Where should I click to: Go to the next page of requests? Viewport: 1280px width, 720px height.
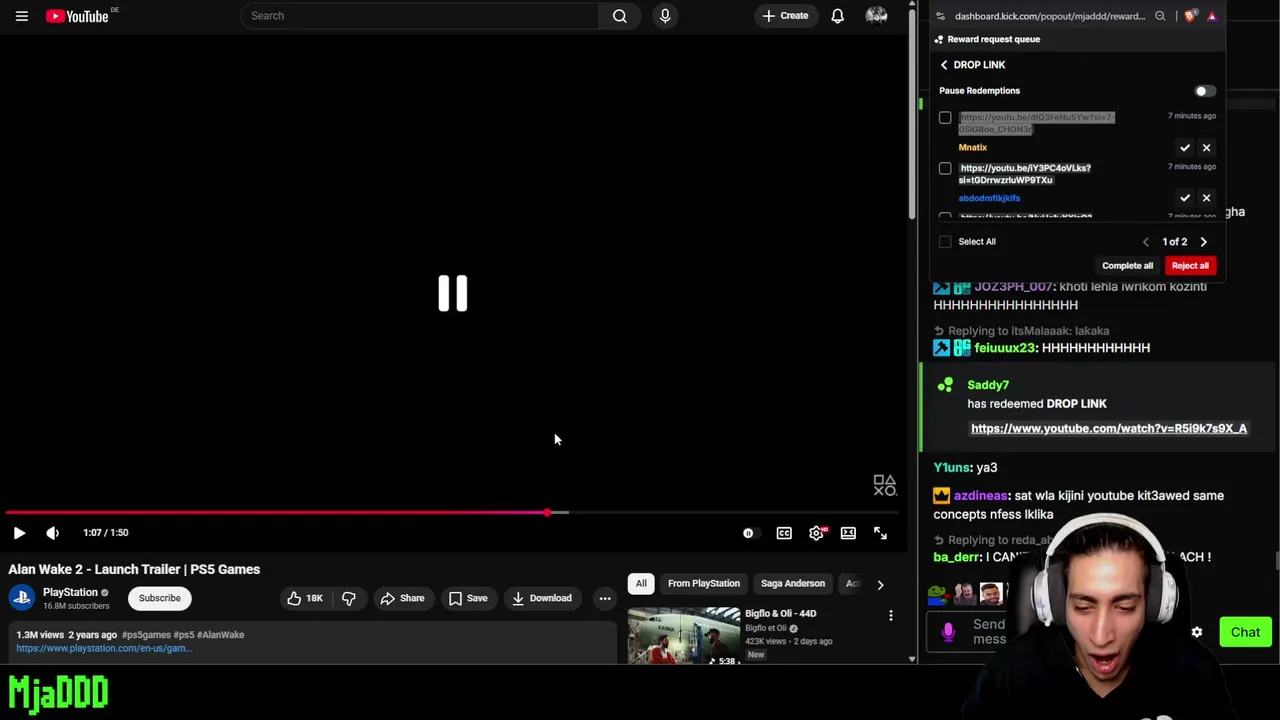1203,242
